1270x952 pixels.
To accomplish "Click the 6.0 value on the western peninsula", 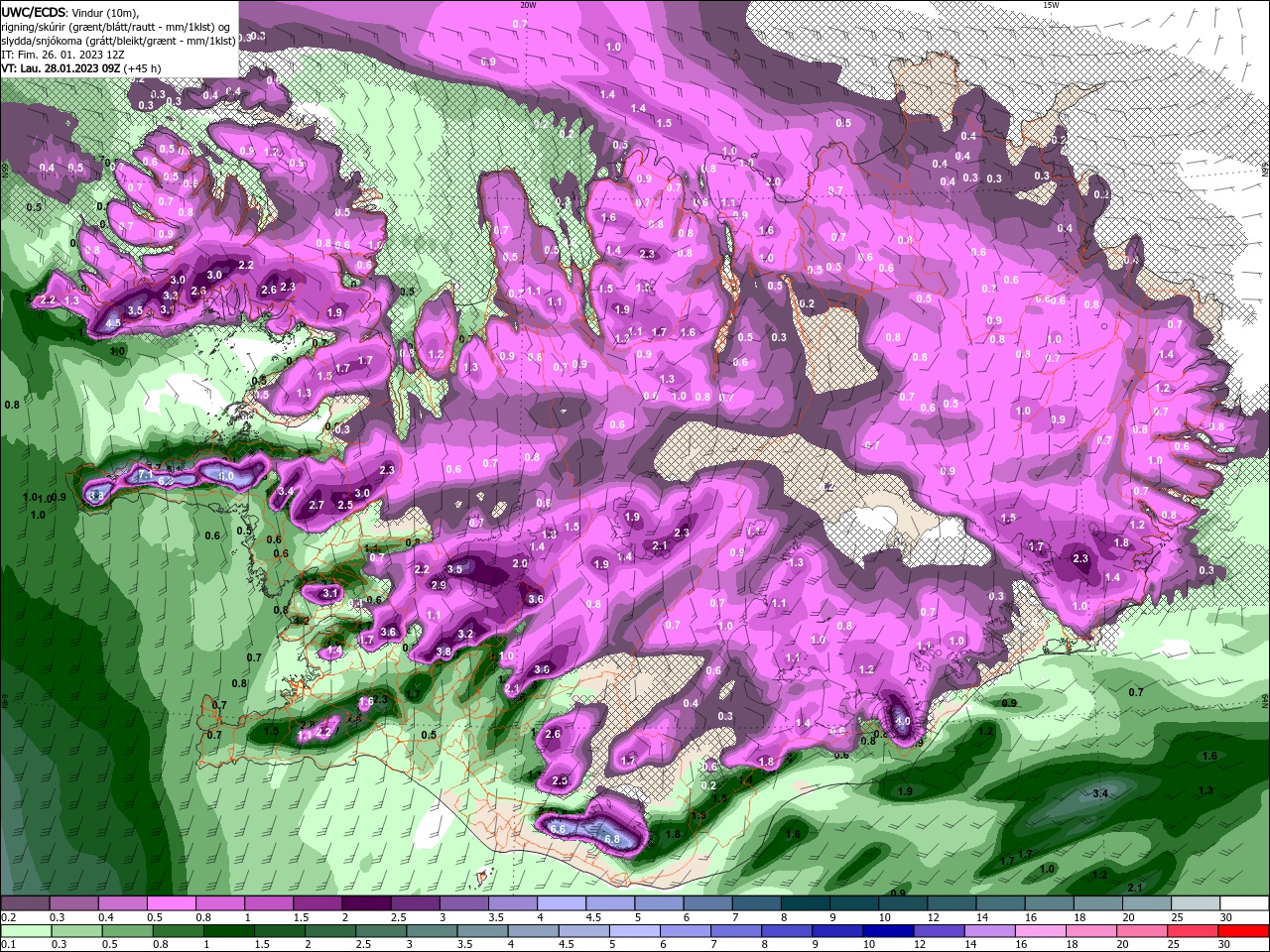I will (x=226, y=476).
